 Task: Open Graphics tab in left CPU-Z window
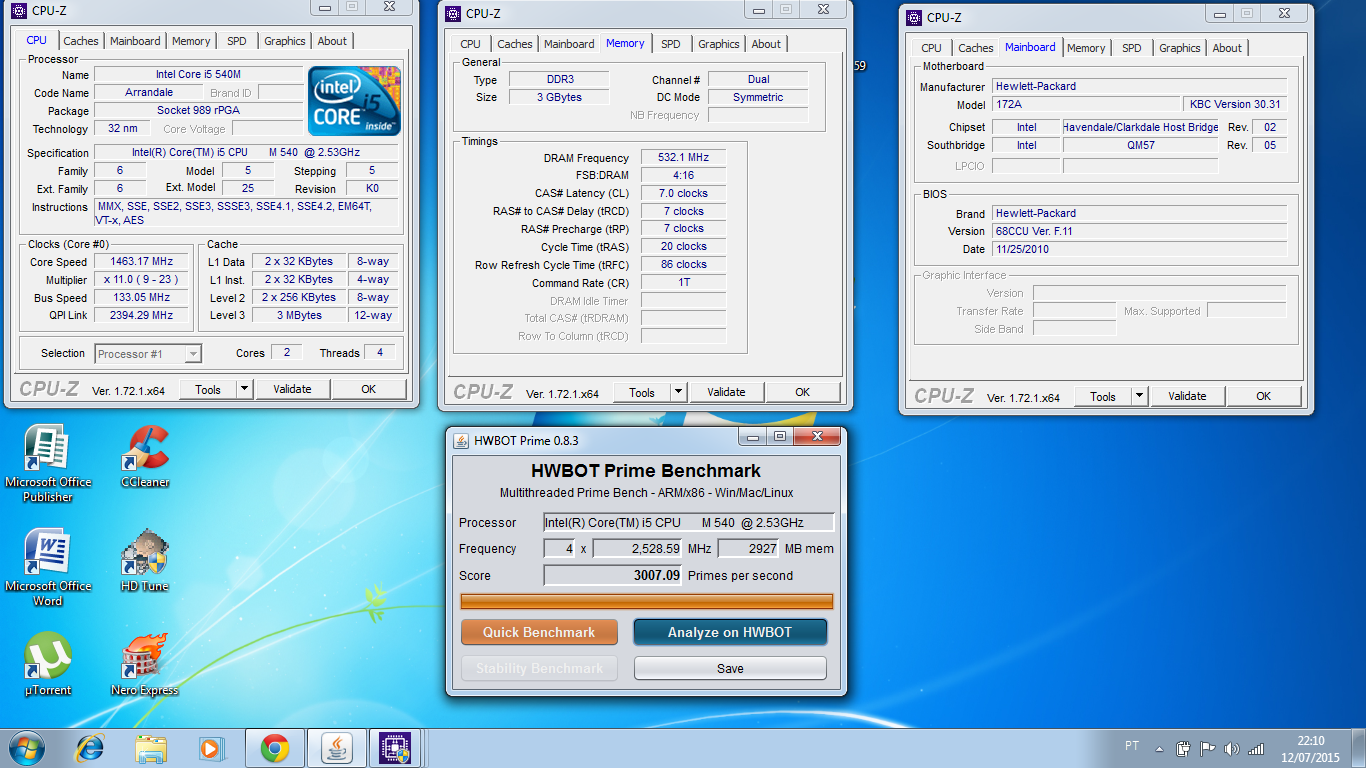coord(285,41)
